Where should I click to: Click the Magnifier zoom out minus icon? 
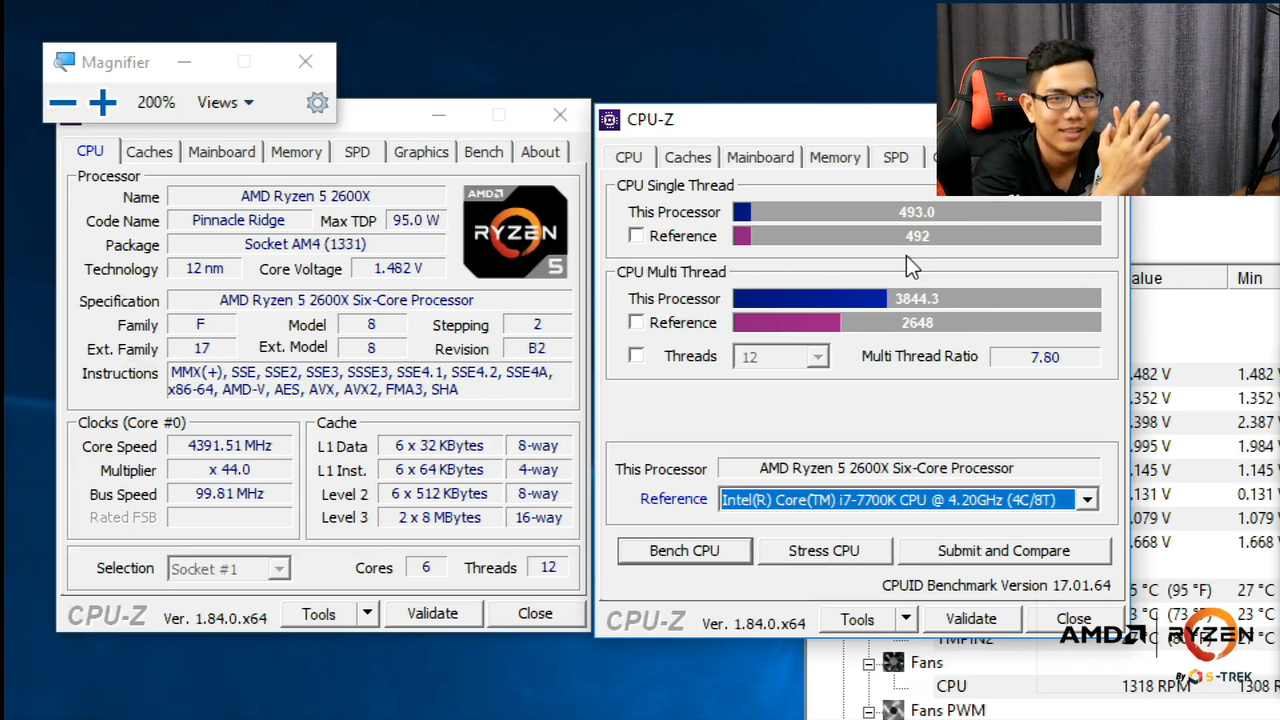point(63,102)
